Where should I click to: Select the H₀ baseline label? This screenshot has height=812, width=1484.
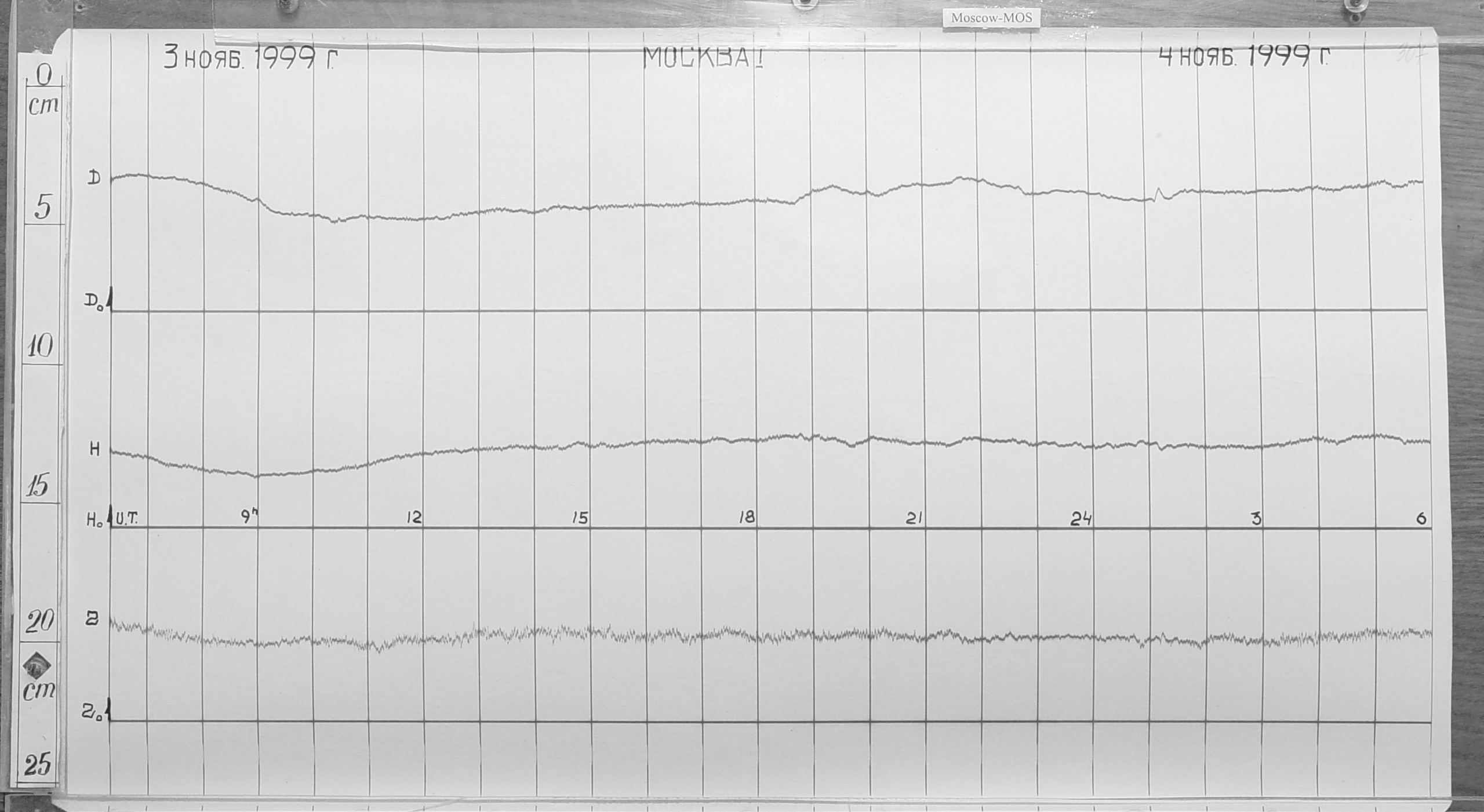(x=94, y=521)
